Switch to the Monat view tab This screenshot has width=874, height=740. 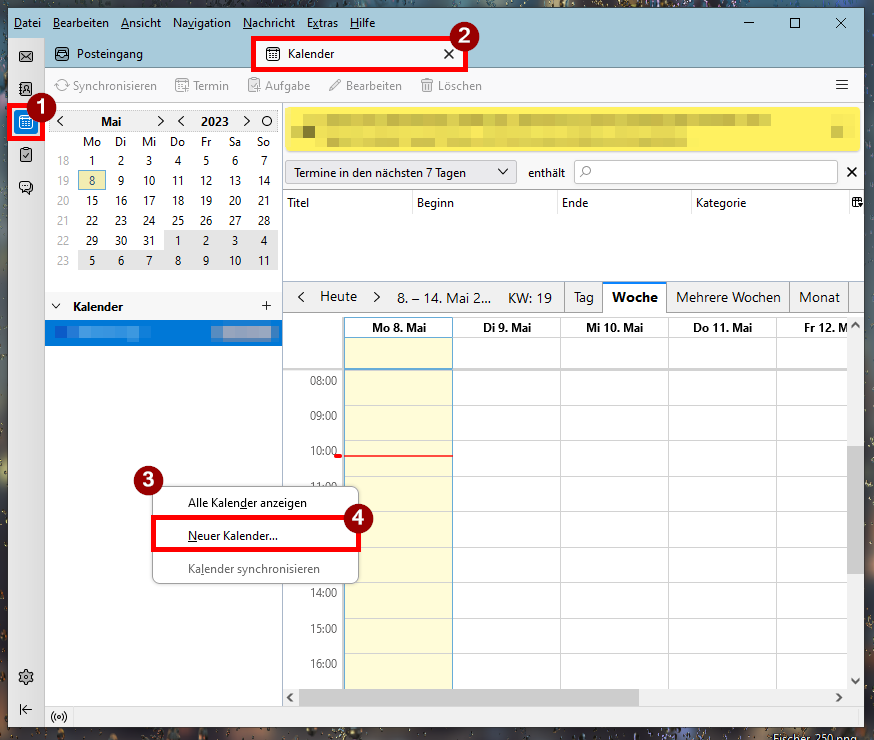[819, 297]
